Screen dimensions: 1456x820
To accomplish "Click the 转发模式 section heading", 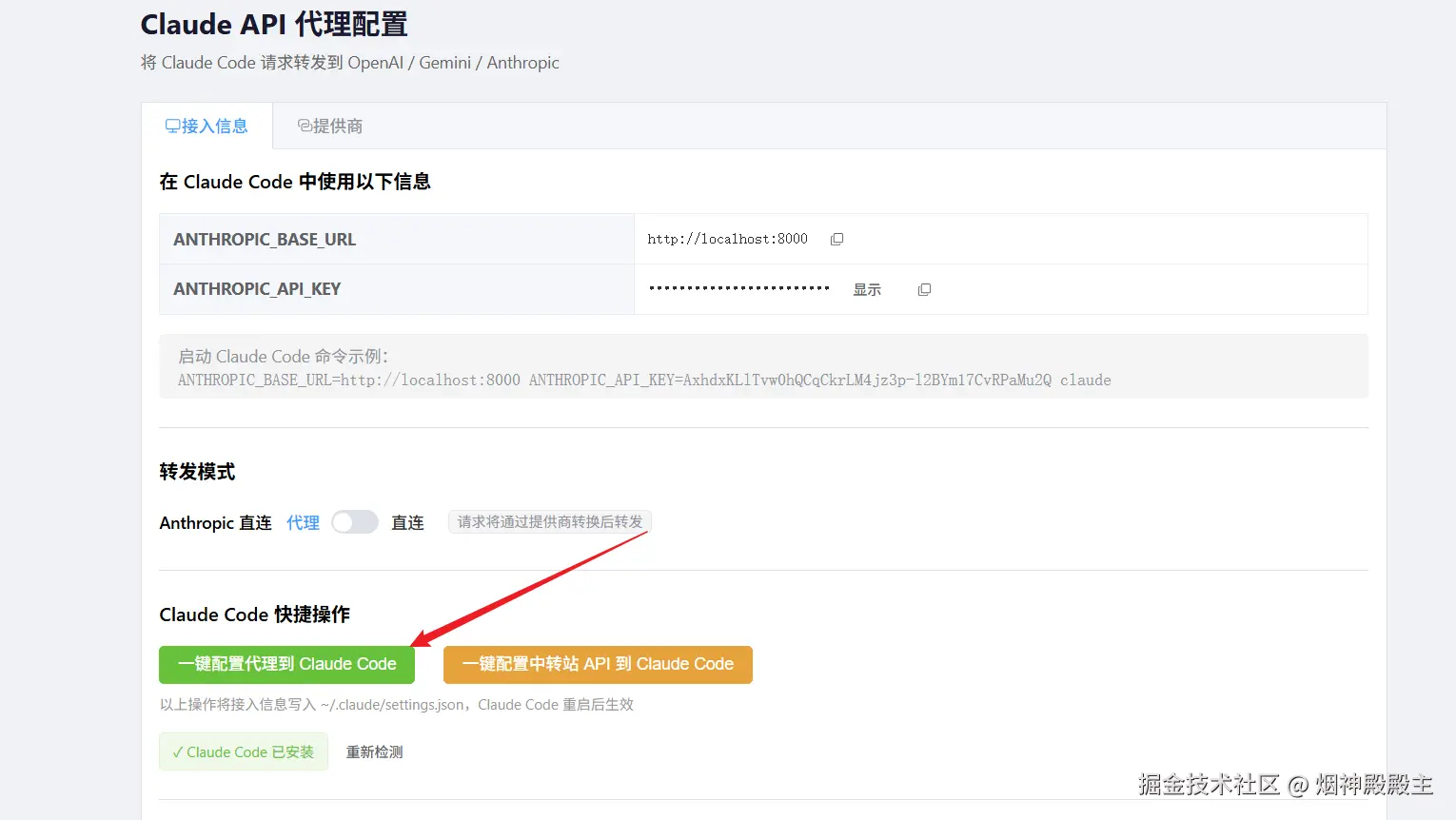I will (x=197, y=472).
